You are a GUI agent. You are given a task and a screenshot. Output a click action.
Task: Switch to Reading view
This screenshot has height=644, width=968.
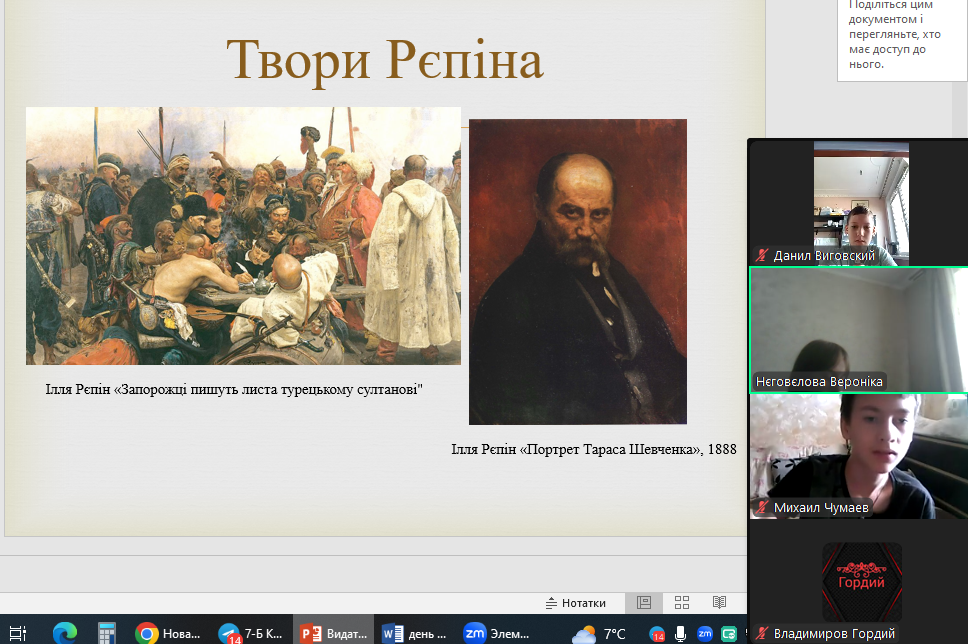719,603
